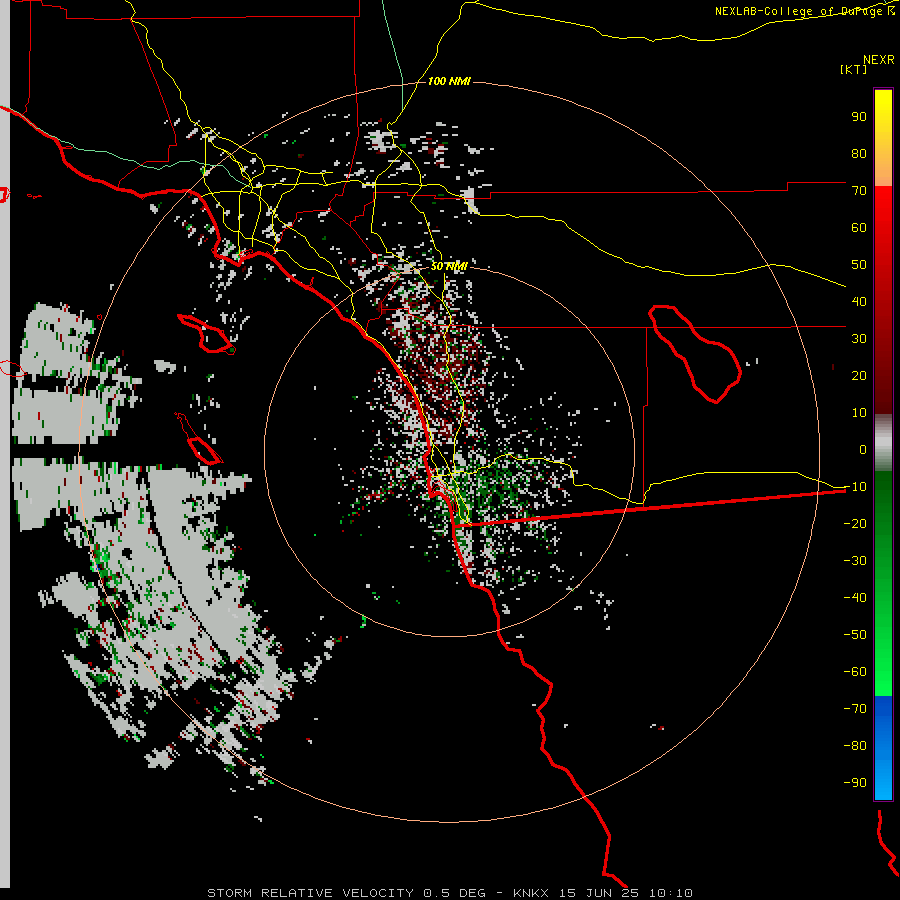The height and width of the screenshot is (900, 900).
Task: Click the 70 value on the velocity scale
Action: [859, 191]
